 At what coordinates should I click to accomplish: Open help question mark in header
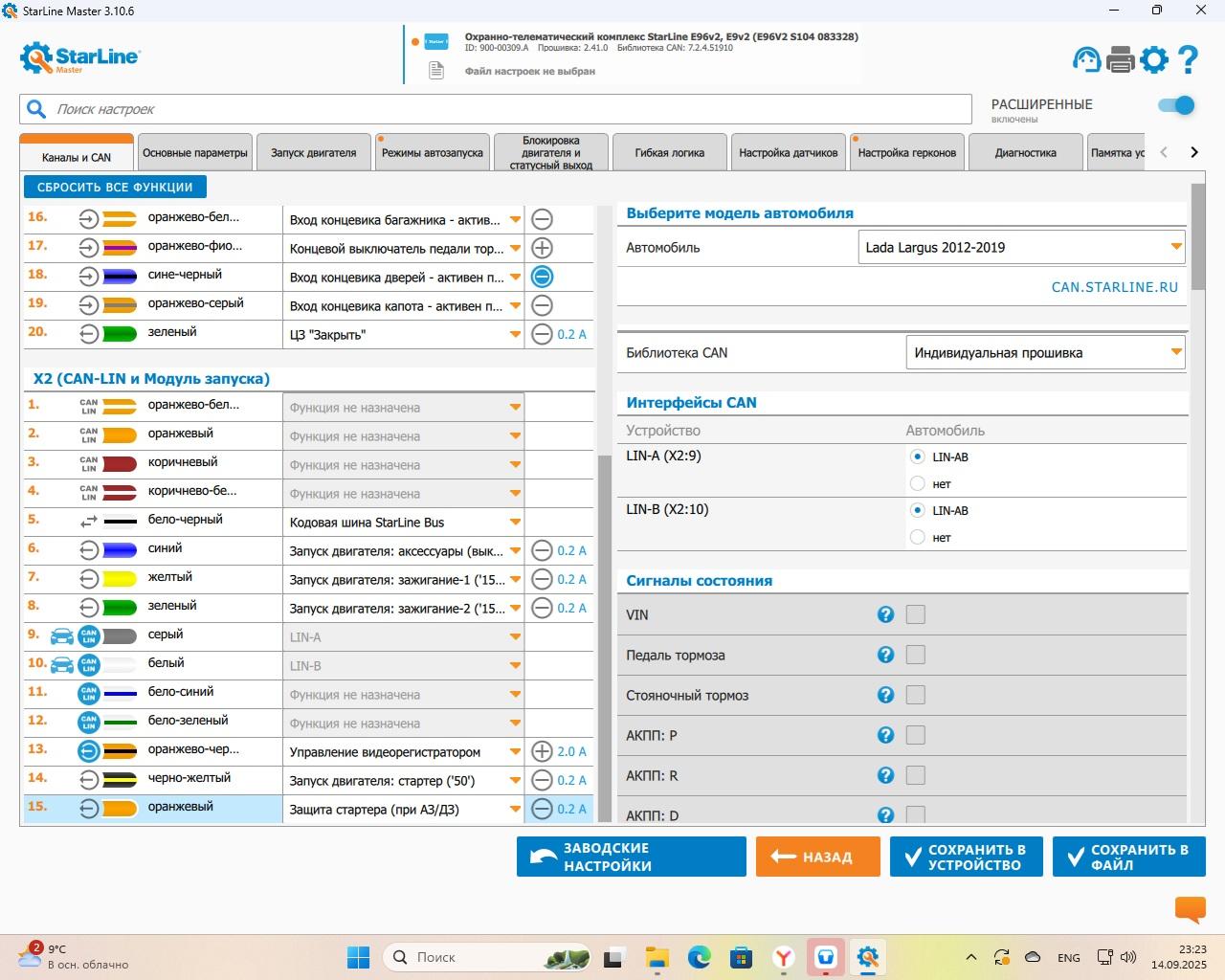click(x=1189, y=59)
